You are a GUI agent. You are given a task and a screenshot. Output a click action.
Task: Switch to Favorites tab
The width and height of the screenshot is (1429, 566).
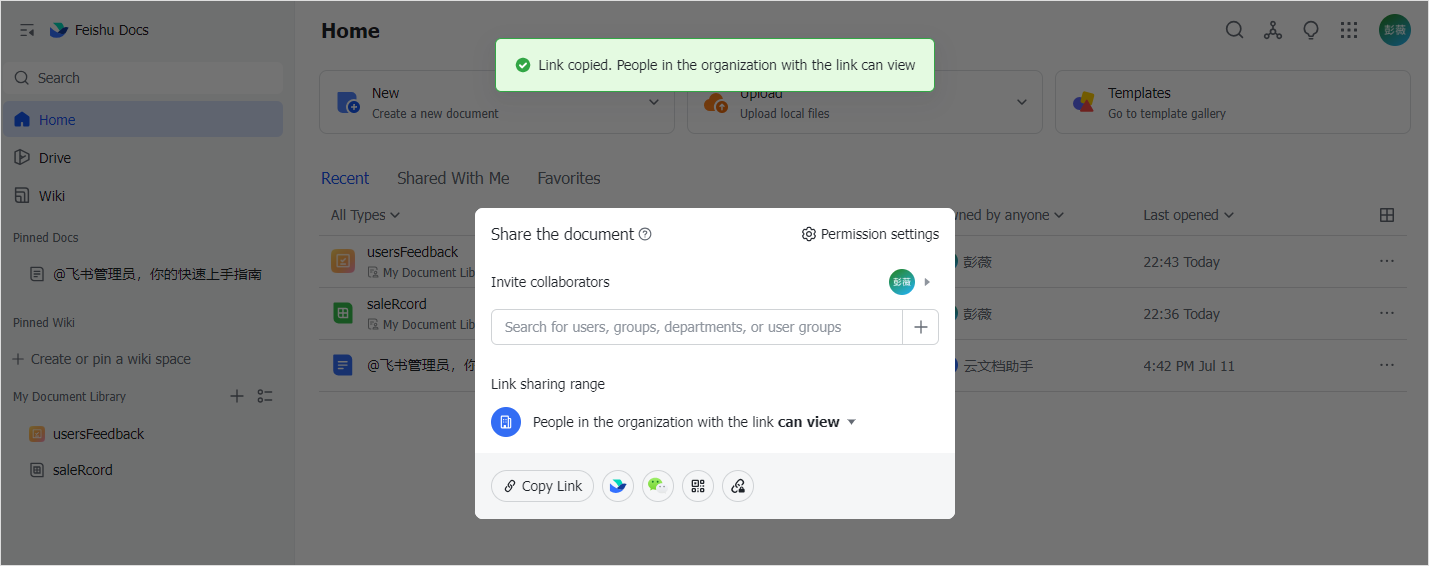pyautogui.click(x=569, y=178)
